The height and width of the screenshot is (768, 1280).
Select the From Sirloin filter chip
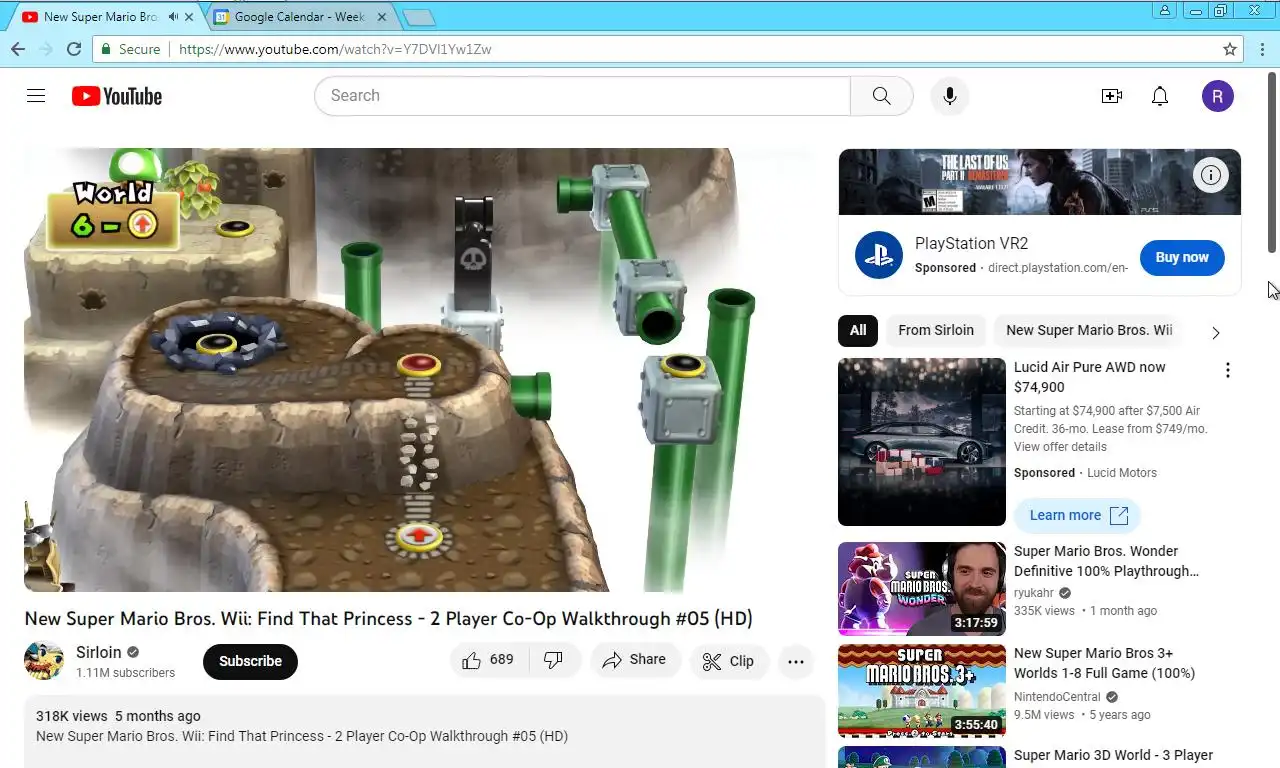point(936,330)
